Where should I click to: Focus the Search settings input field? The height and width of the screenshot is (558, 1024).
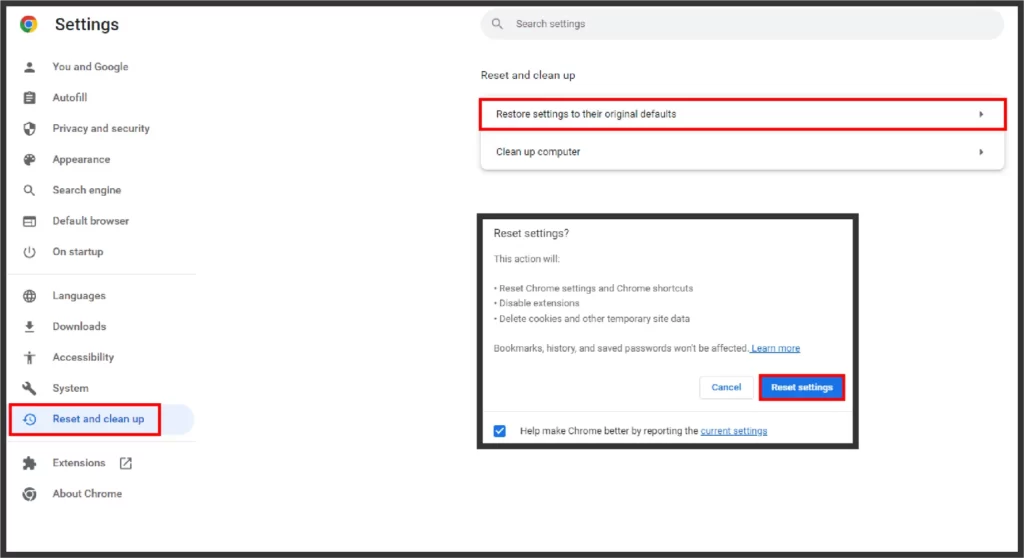pyautogui.click(x=743, y=24)
